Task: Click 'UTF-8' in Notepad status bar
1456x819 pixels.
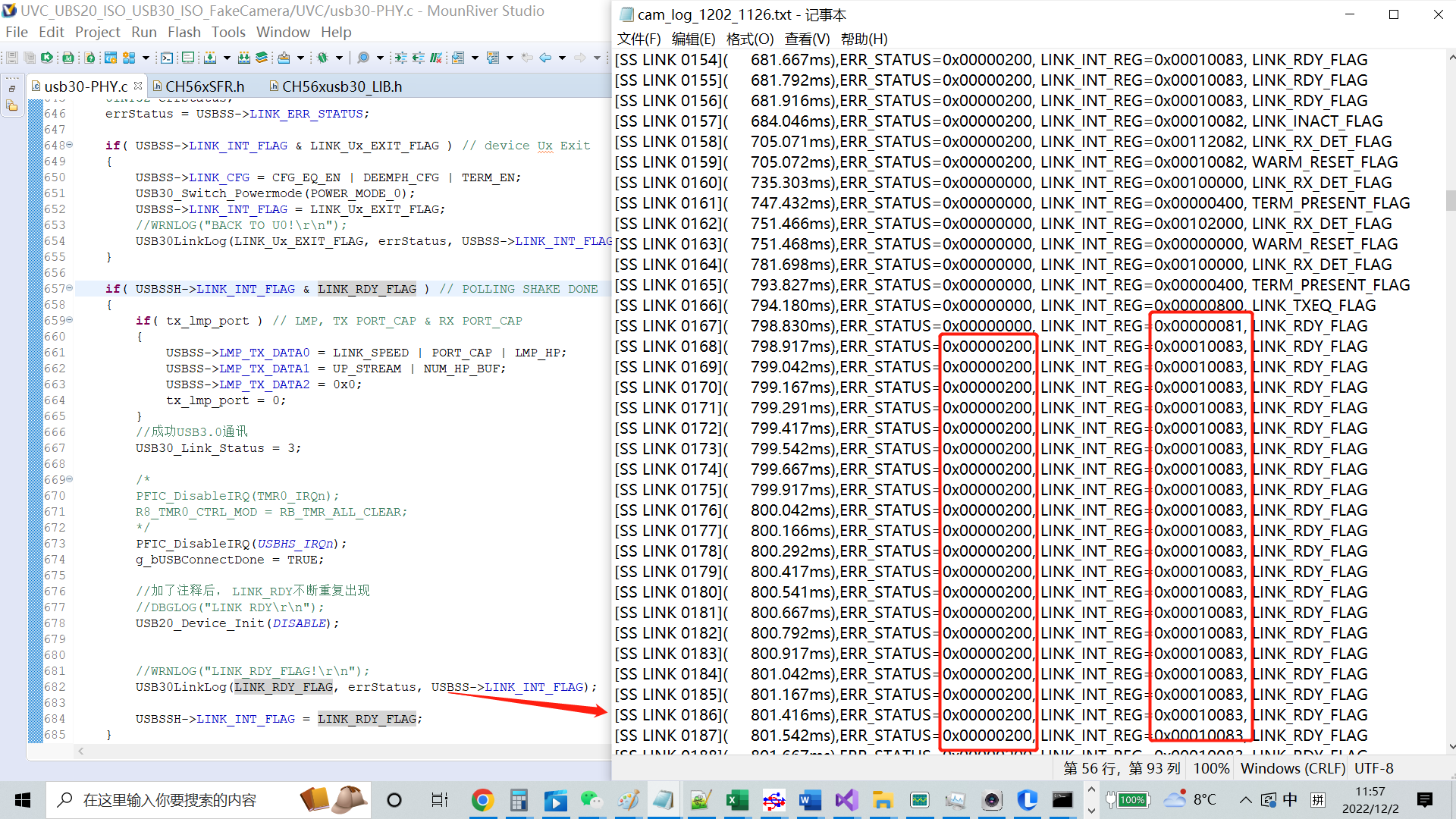Action: (x=1373, y=768)
